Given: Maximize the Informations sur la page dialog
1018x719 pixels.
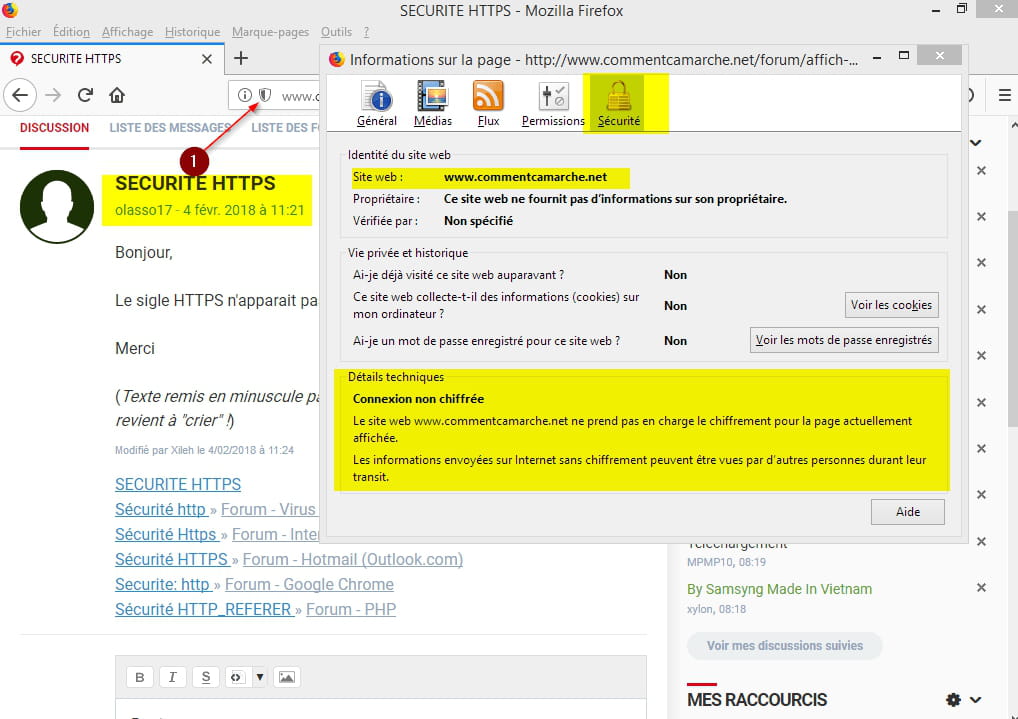Looking at the screenshot, I should pyautogui.click(x=904, y=56).
